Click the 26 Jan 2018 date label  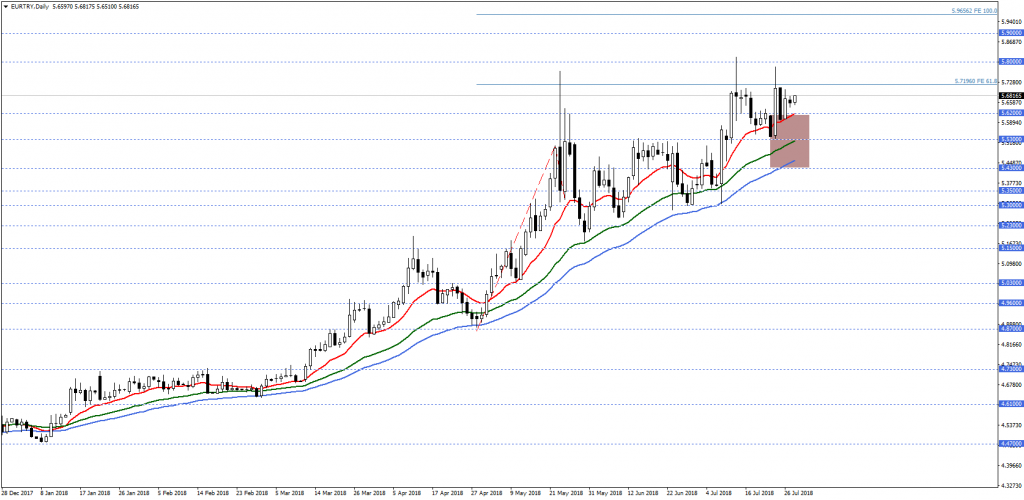133,493
